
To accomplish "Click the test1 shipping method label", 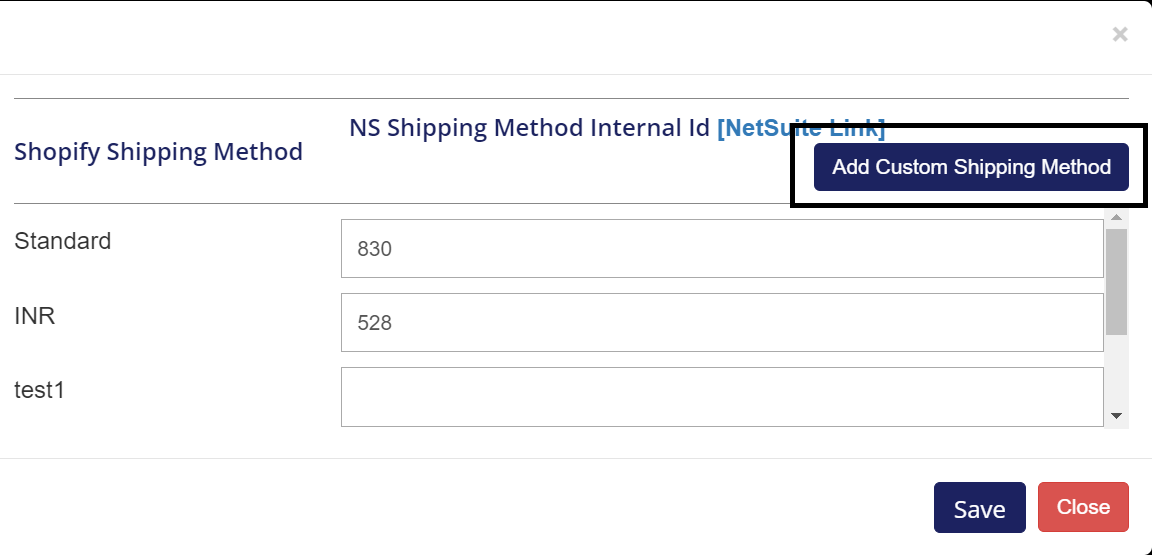I will (40, 390).
